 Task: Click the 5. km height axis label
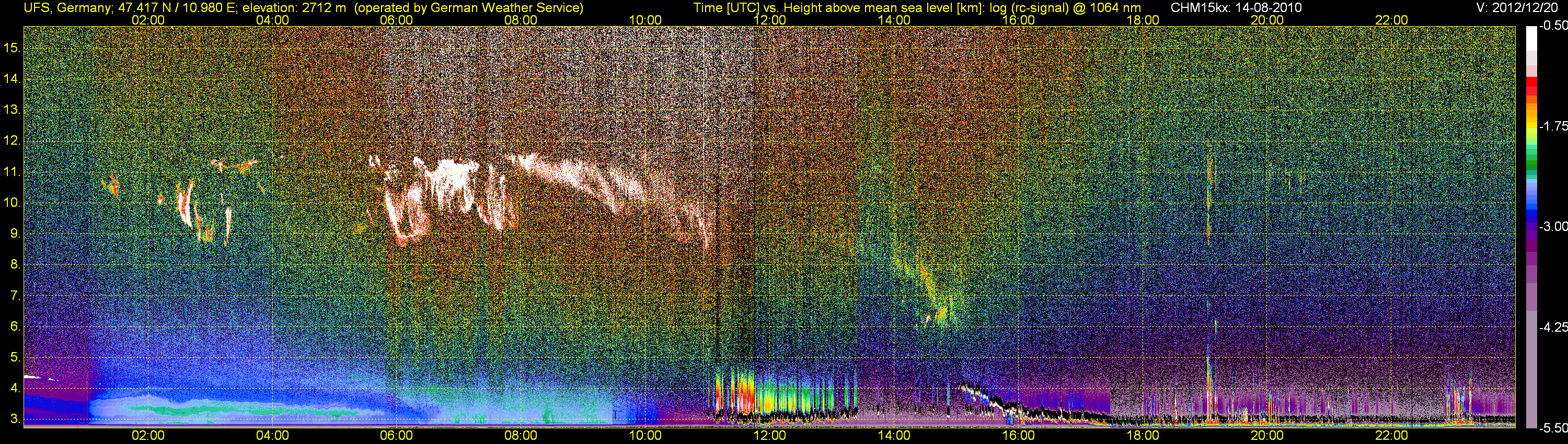tap(15, 358)
